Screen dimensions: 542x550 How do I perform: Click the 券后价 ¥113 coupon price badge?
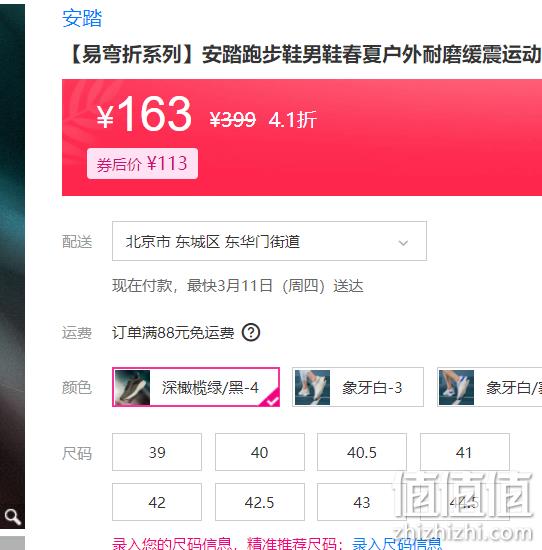pyautogui.click(x=142, y=164)
